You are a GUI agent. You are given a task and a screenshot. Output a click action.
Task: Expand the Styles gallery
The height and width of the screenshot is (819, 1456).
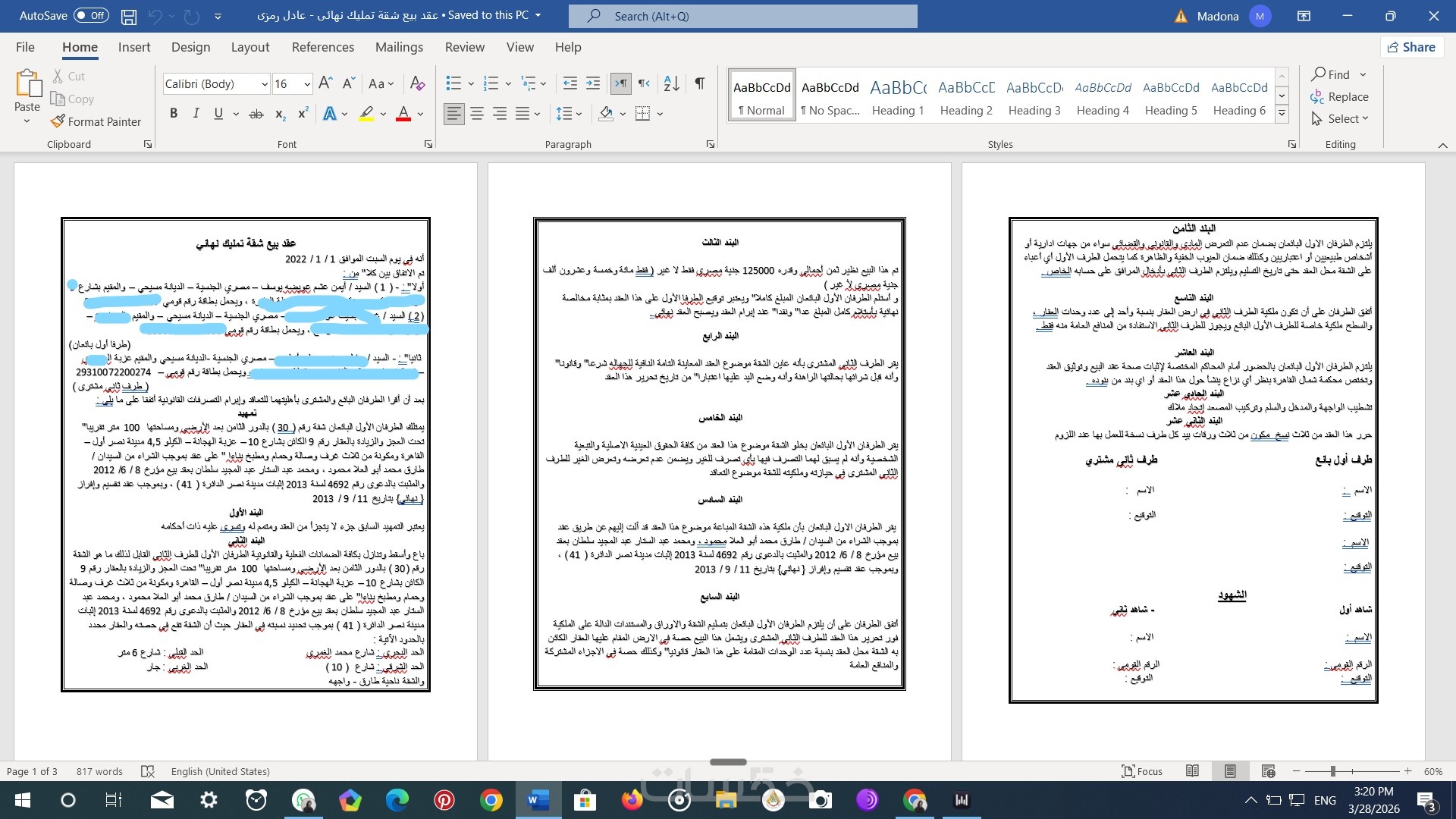1282,114
